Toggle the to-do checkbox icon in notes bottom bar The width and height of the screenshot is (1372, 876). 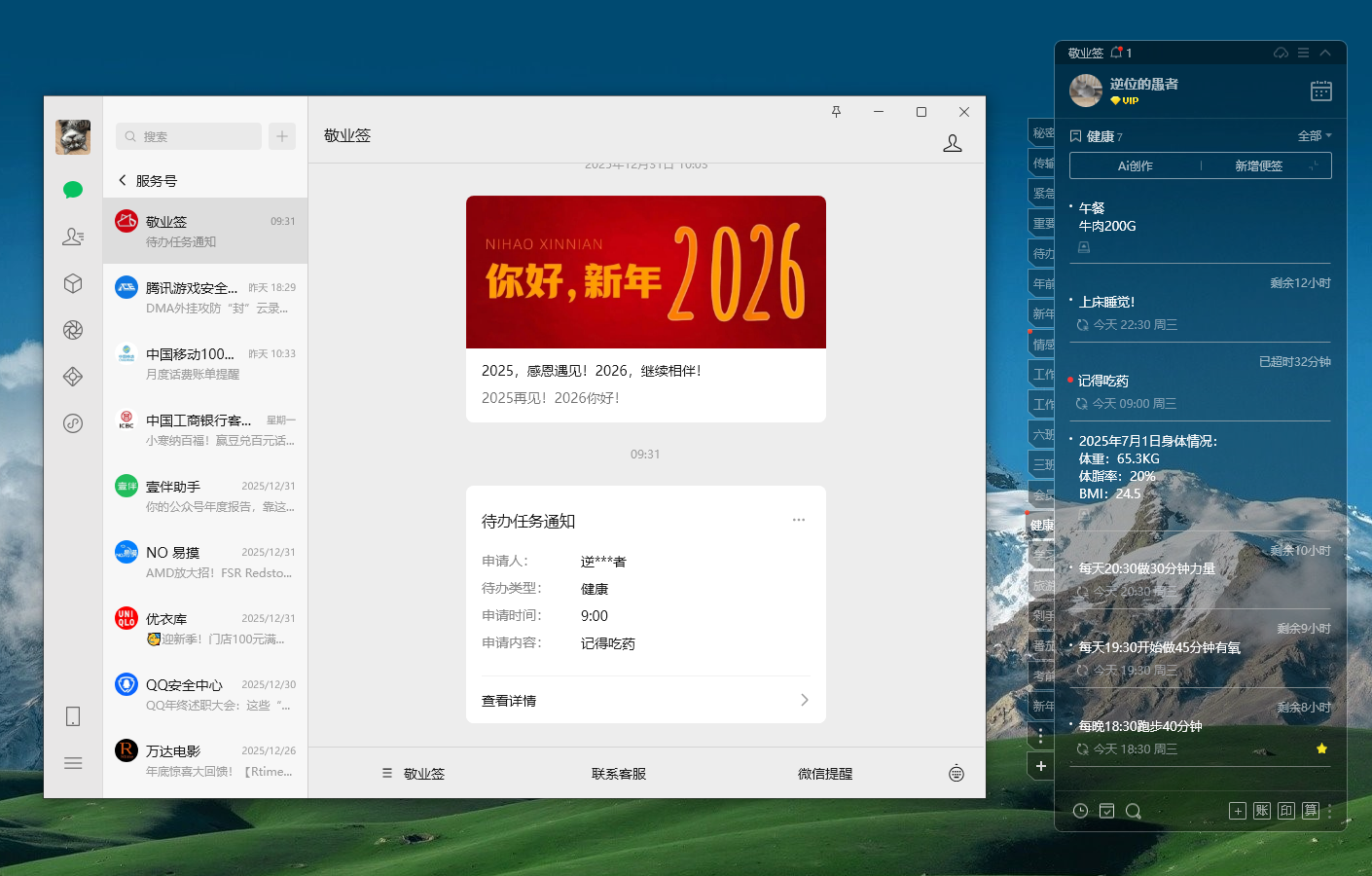[1107, 810]
